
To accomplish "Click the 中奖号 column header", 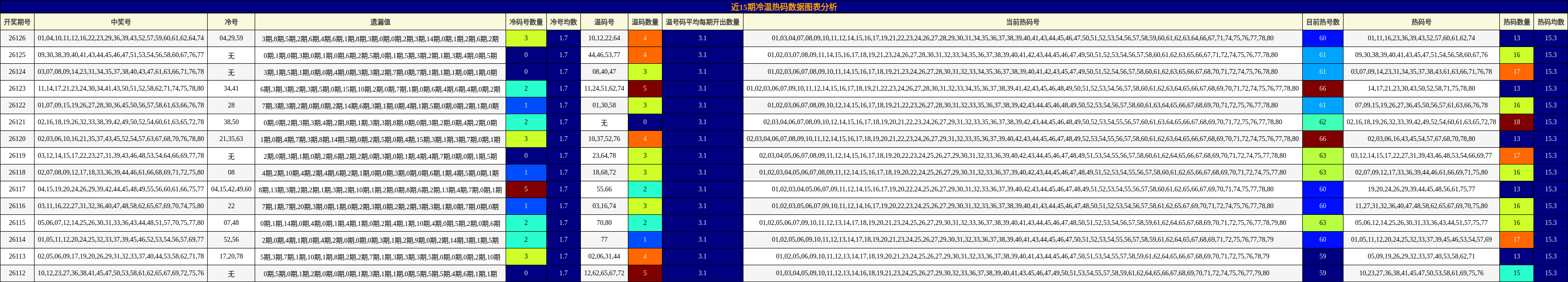I will 120,22.
